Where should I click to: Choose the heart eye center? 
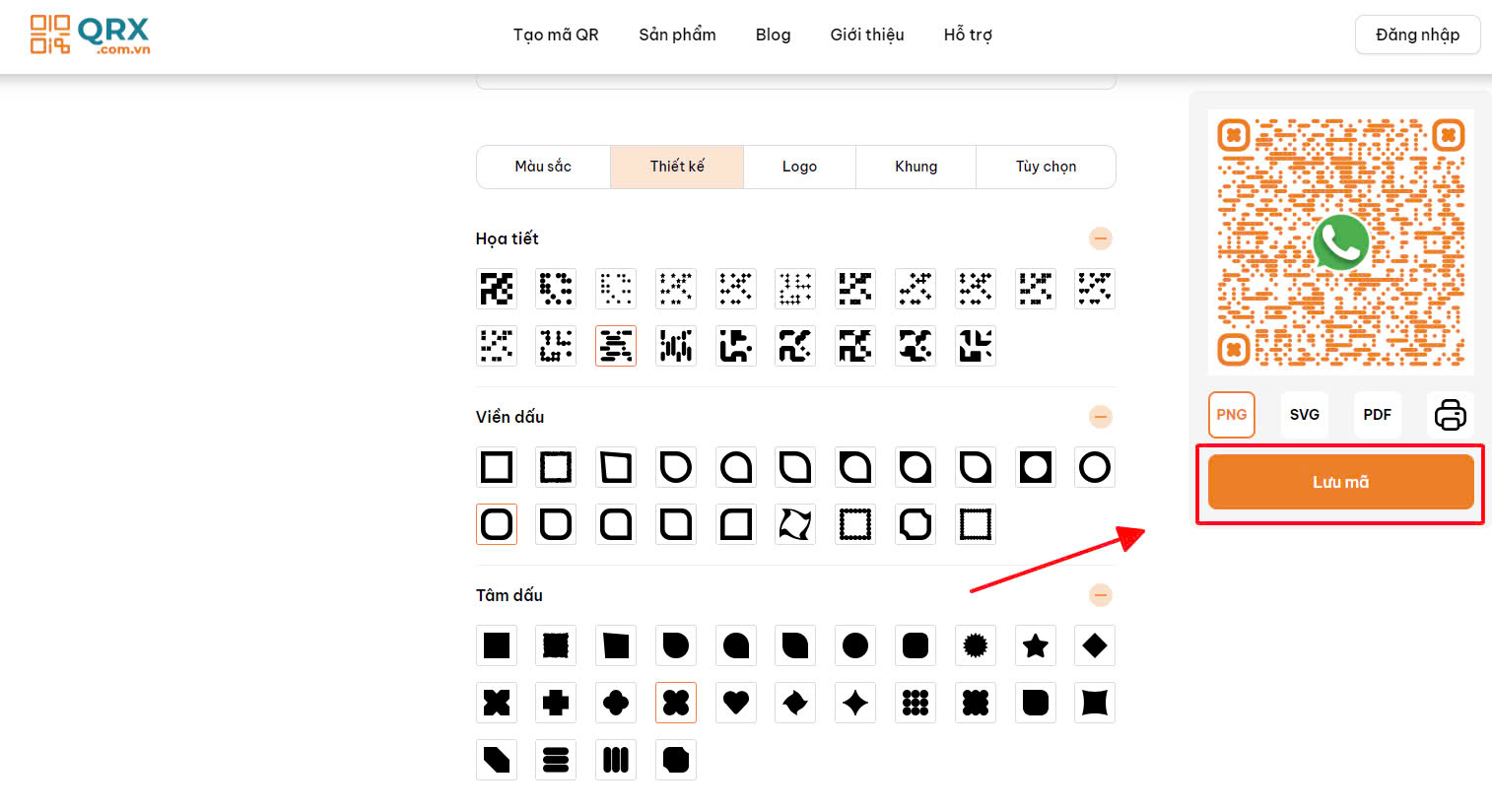point(736,703)
